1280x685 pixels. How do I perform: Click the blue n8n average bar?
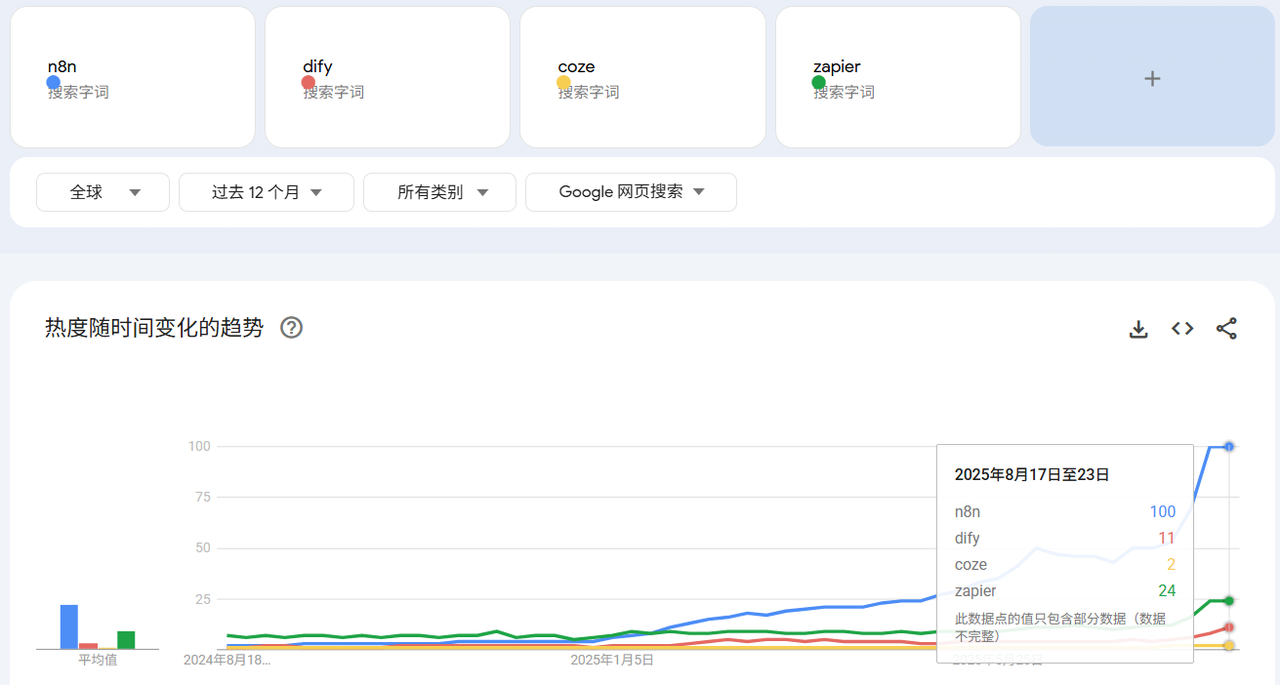(x=69, y=627)
